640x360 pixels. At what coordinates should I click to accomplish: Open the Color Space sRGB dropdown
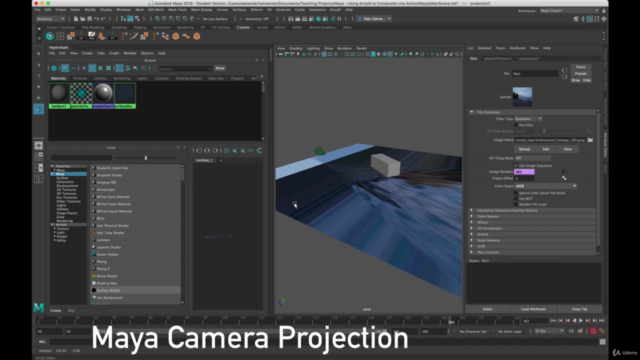(x=546, y=186)
